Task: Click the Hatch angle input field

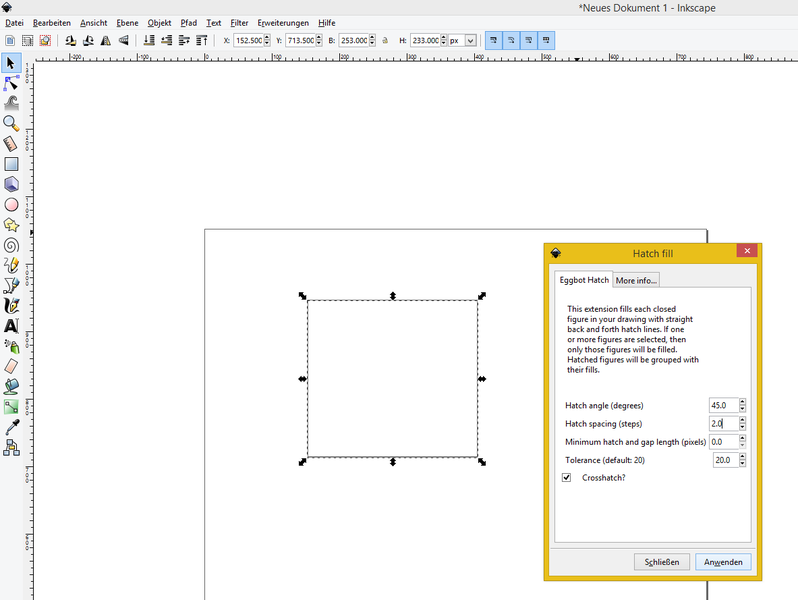Action: (x=724, y=405)
